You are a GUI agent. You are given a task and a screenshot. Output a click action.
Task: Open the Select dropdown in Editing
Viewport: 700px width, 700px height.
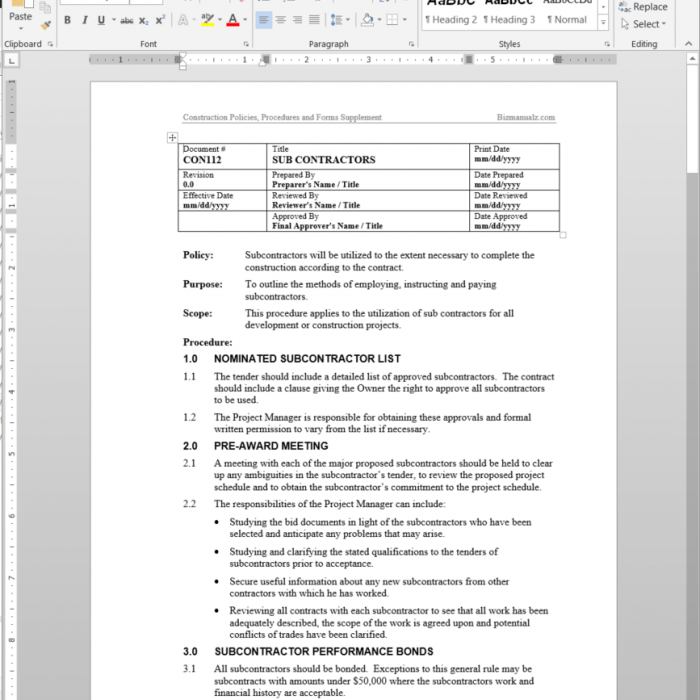(x=643, y=24)
